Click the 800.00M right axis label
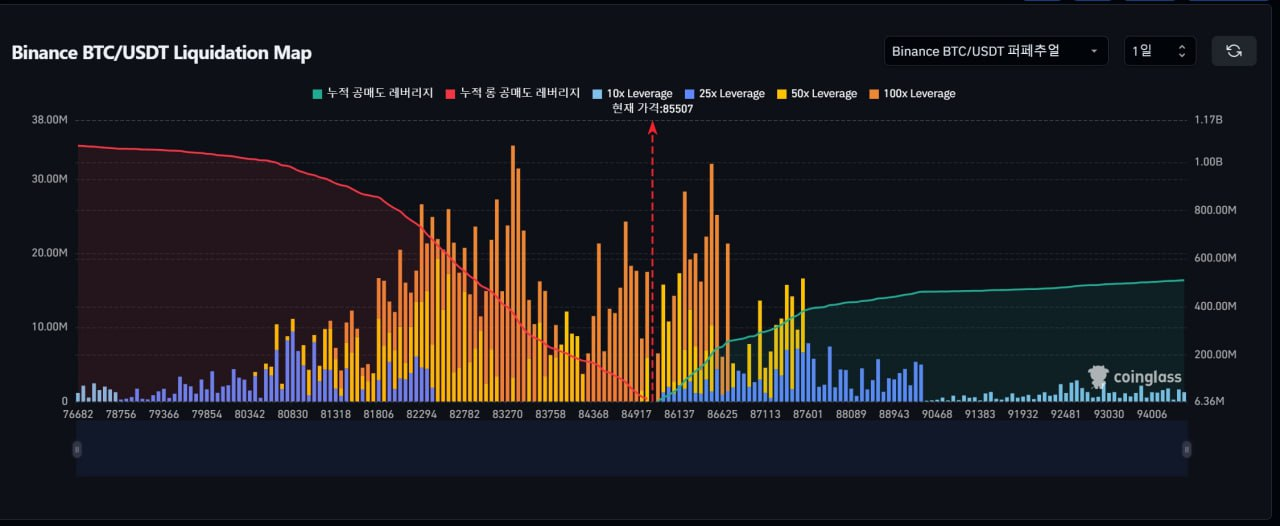Viewport: 1280px width, 526px height. 1216,210
